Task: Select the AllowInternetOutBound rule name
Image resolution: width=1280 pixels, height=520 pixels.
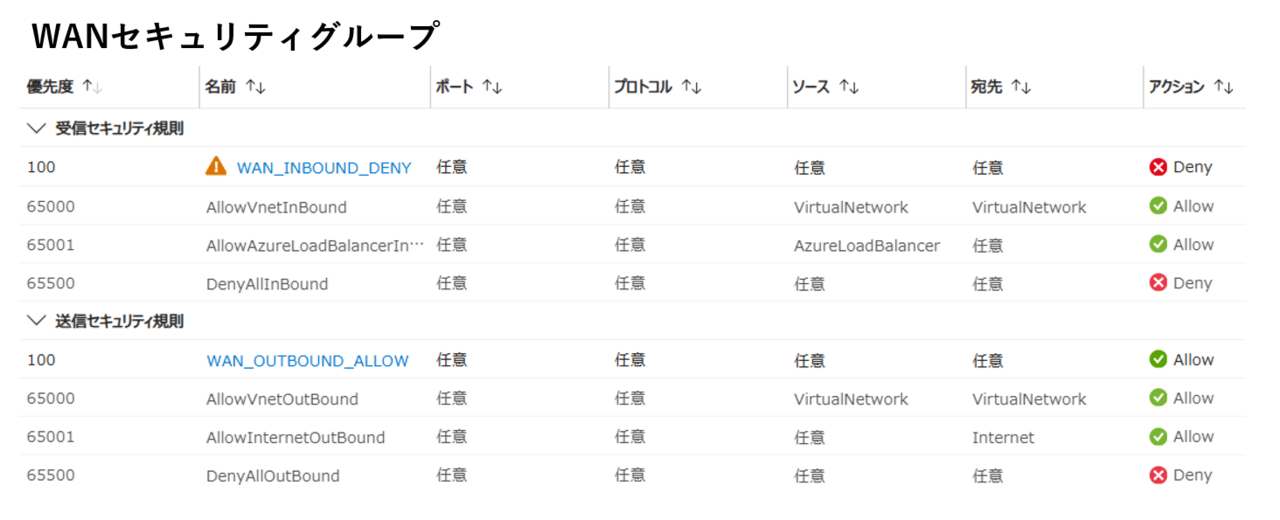Action: [x=295, y=437]
